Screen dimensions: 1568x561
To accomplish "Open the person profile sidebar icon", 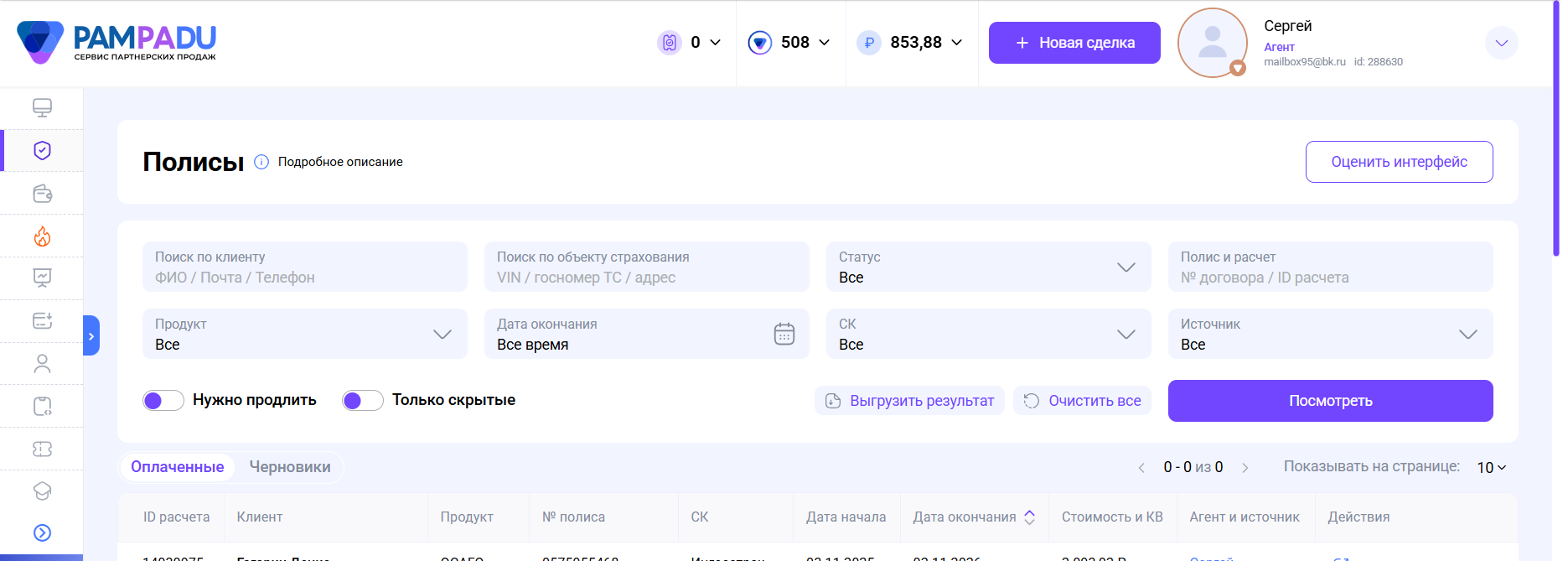I will point(42,363).
